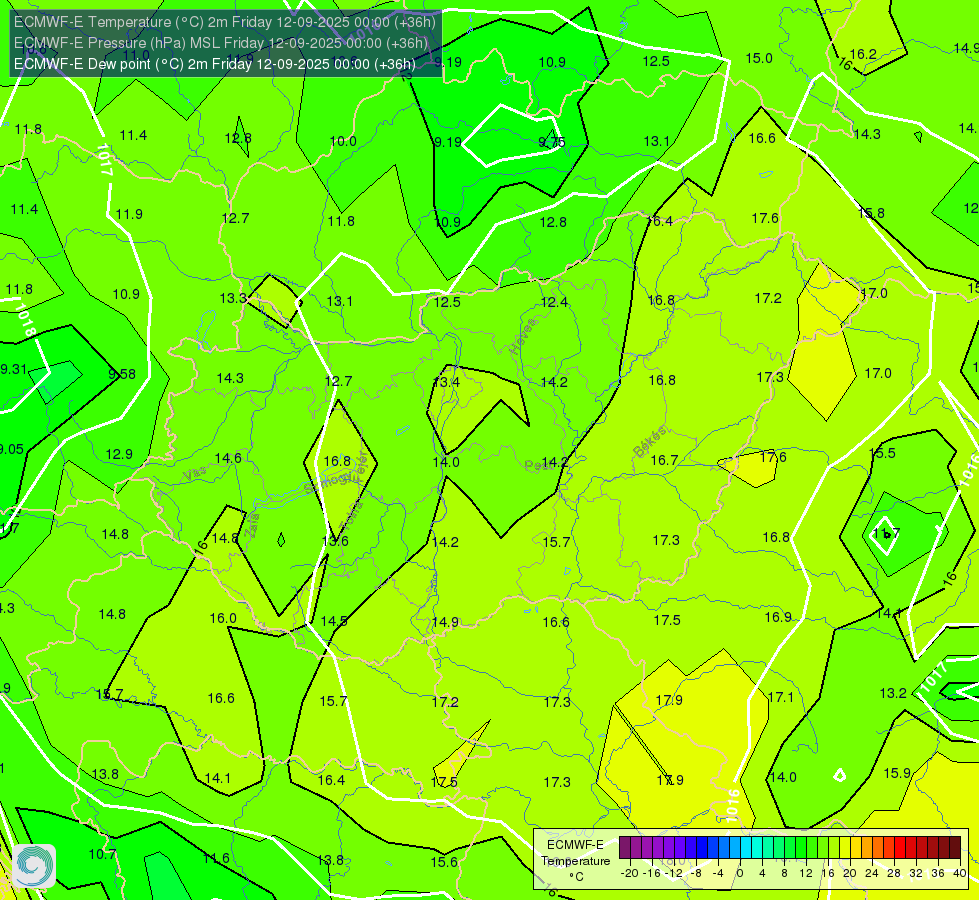Click the '9.75' dew point value
Viewport: 979px width, 900px height.
552,142
